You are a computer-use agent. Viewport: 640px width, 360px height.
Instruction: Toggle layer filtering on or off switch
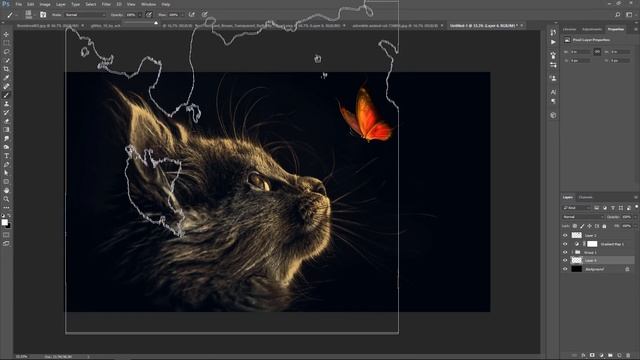[x=636, y=207]
